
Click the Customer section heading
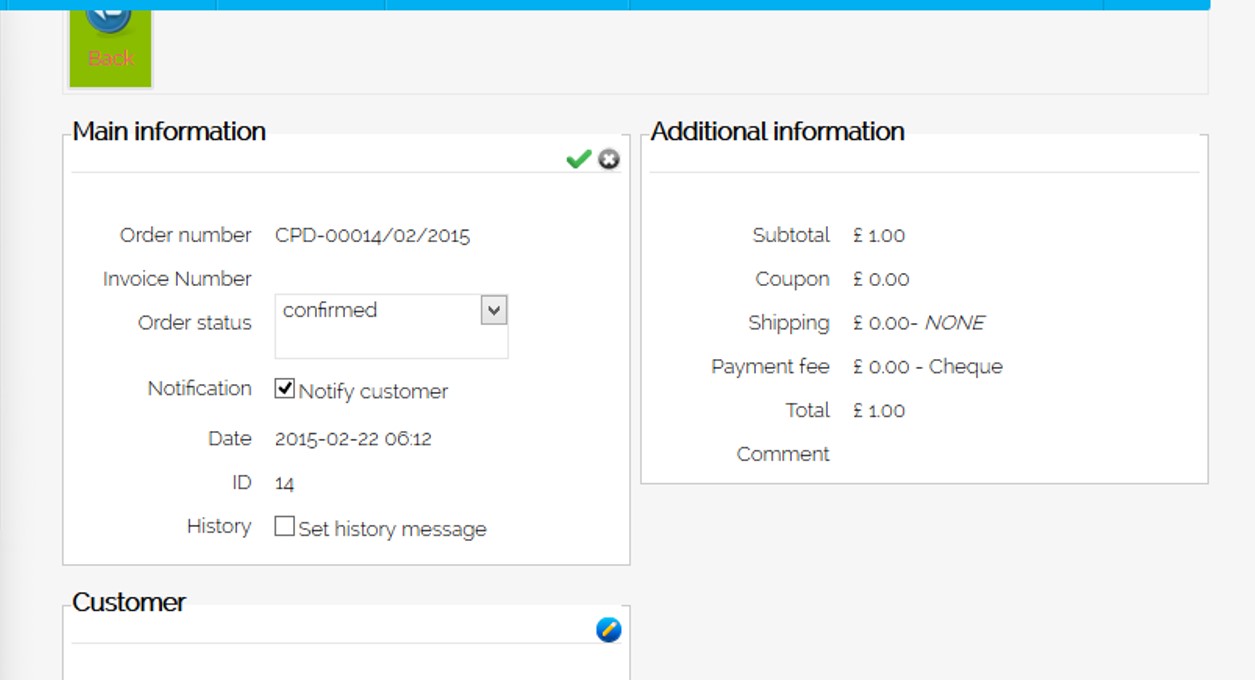pos(129,602)
